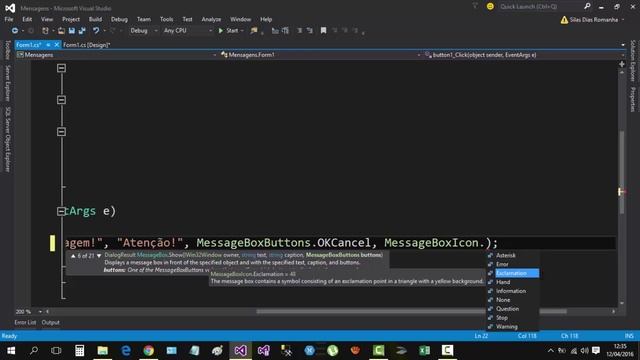The image size is (640, 360).
Task: Close the Form1.cs tab
Action: (57, 45)
